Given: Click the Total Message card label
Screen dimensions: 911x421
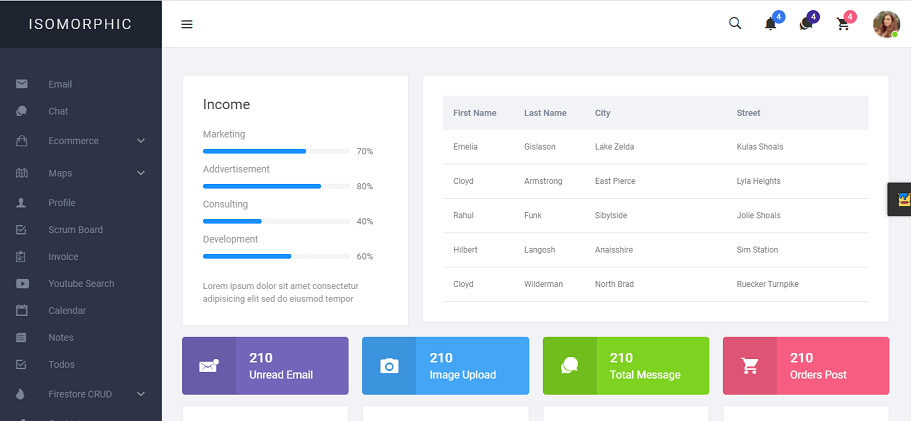Looking at the screenshot, I should [x=645, y=375].
